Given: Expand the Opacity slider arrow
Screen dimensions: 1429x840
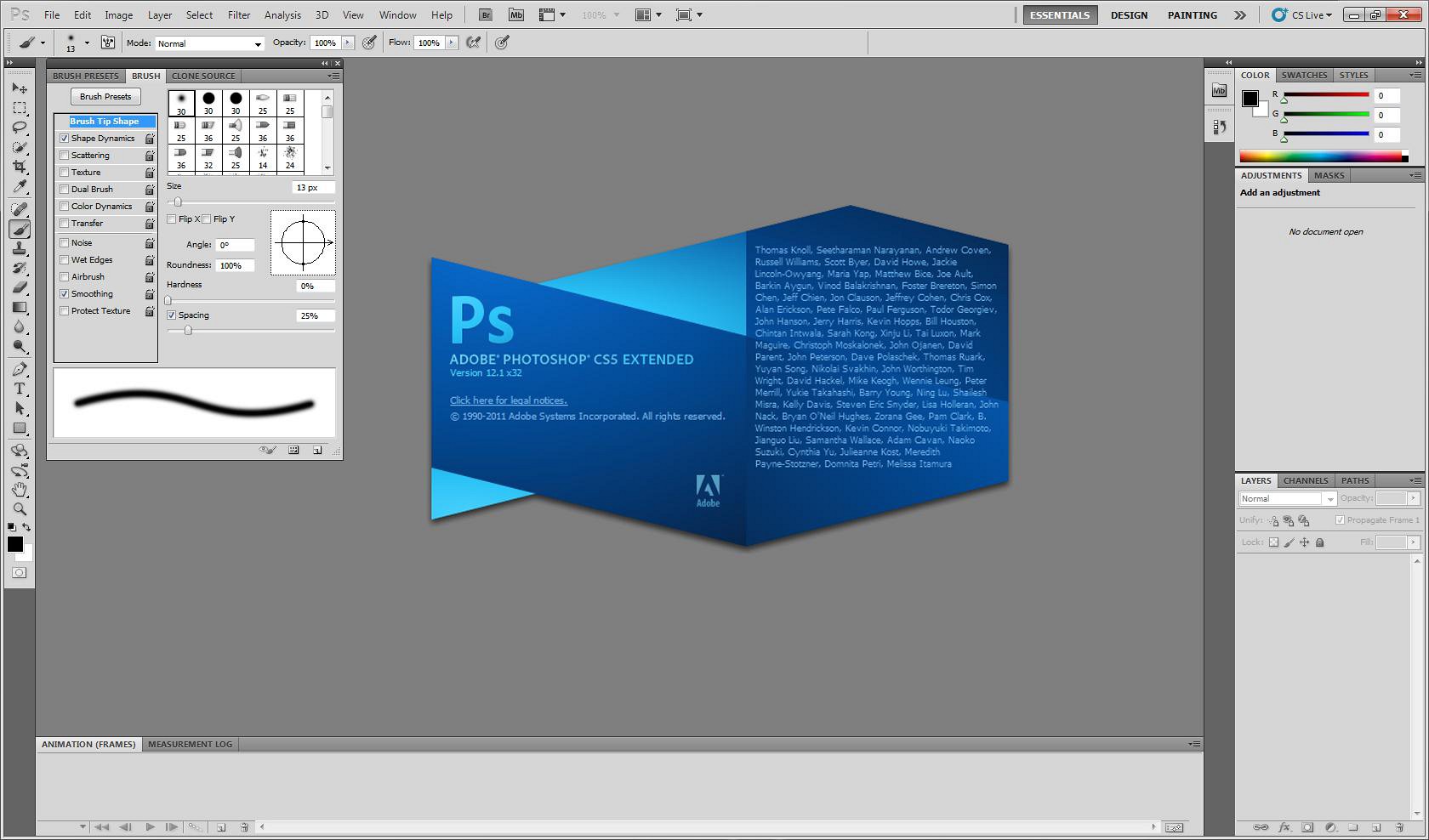Looking at the screenshot, I should point(347,43).
